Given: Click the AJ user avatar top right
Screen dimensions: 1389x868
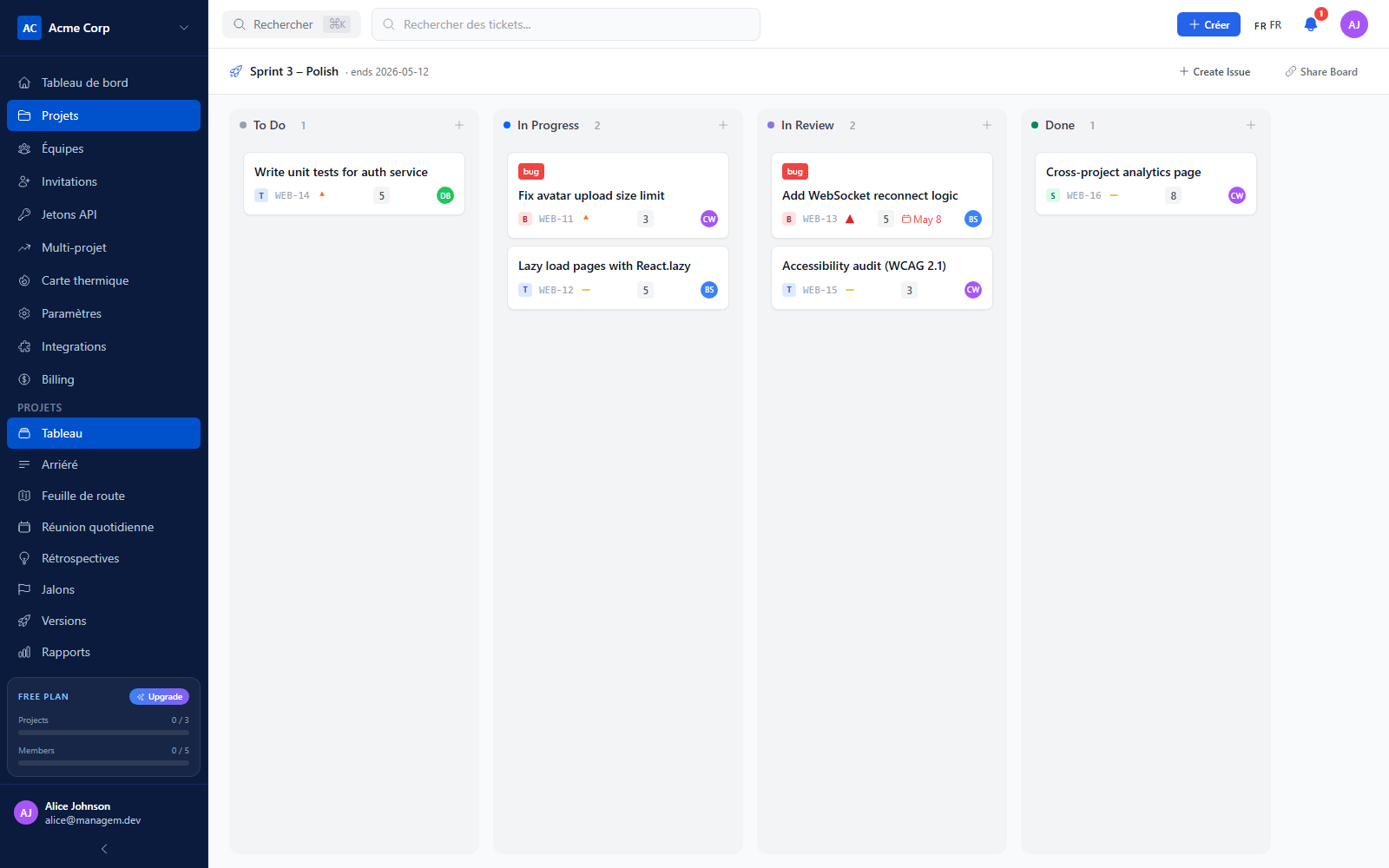Looking at the screenshot, I should click(1354, 24).
